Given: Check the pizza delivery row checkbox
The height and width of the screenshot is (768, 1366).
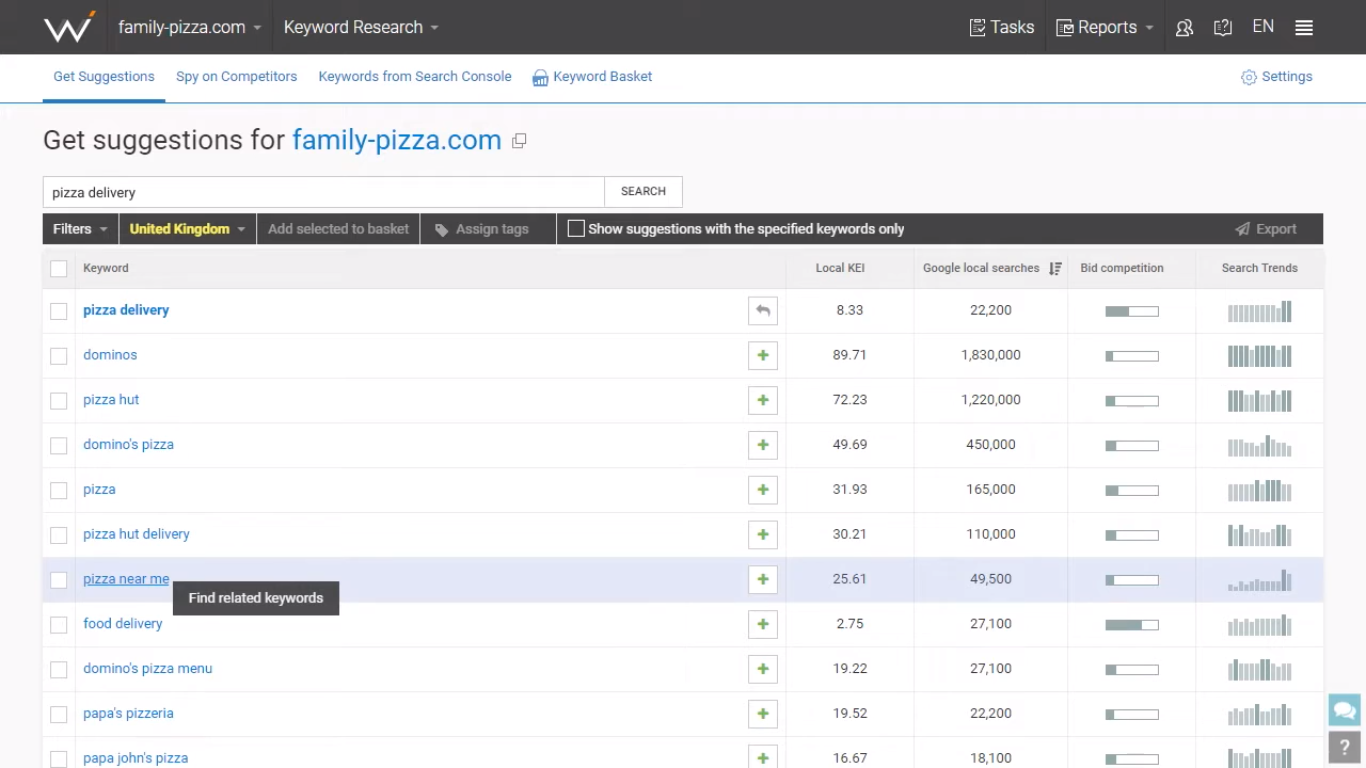Looking at the screenshot, I should [x=59, y=311].
